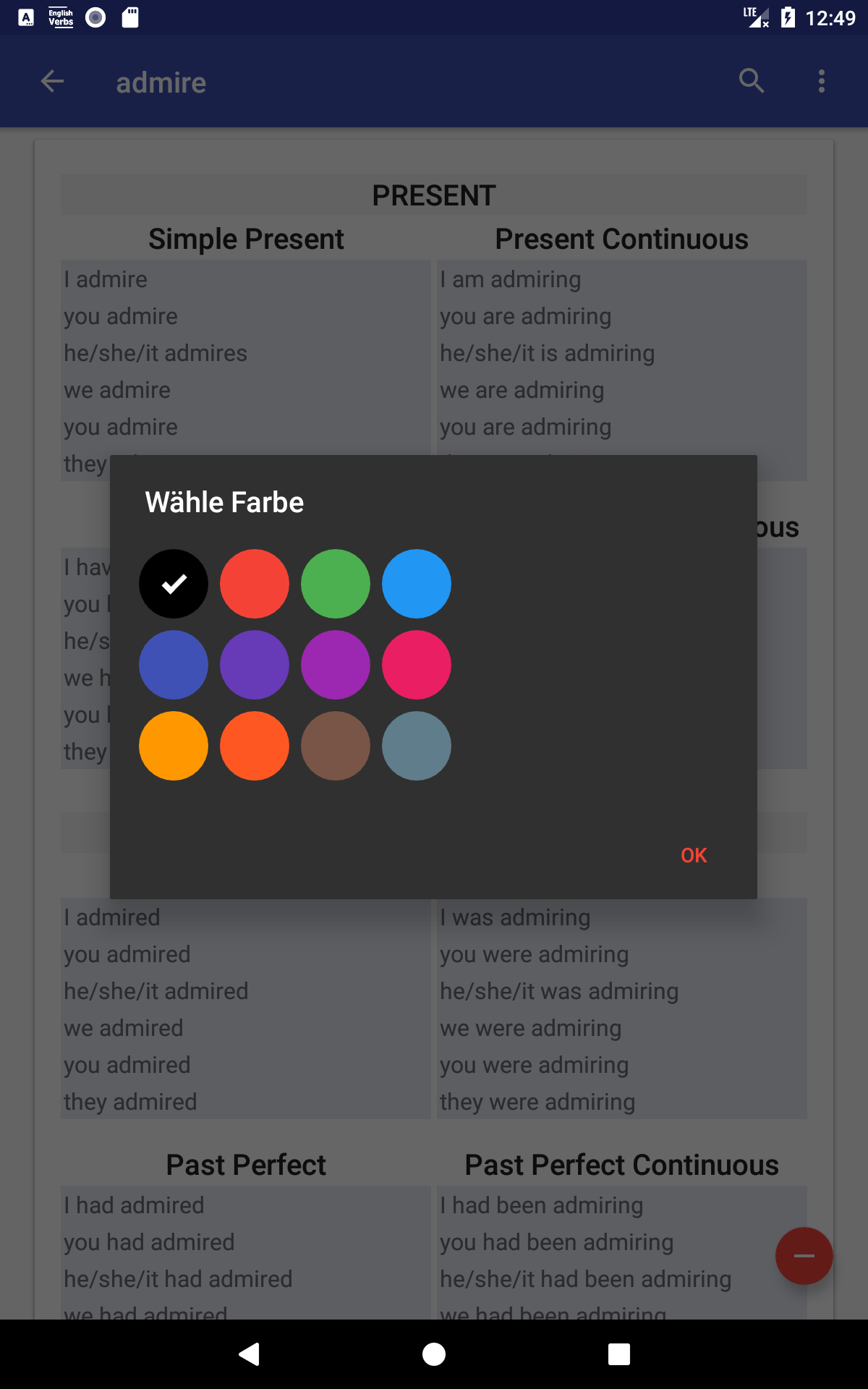Screen dimensions: 868x1389
Task: Tap the back arrow in the toolbar
Action: (52, 81)
